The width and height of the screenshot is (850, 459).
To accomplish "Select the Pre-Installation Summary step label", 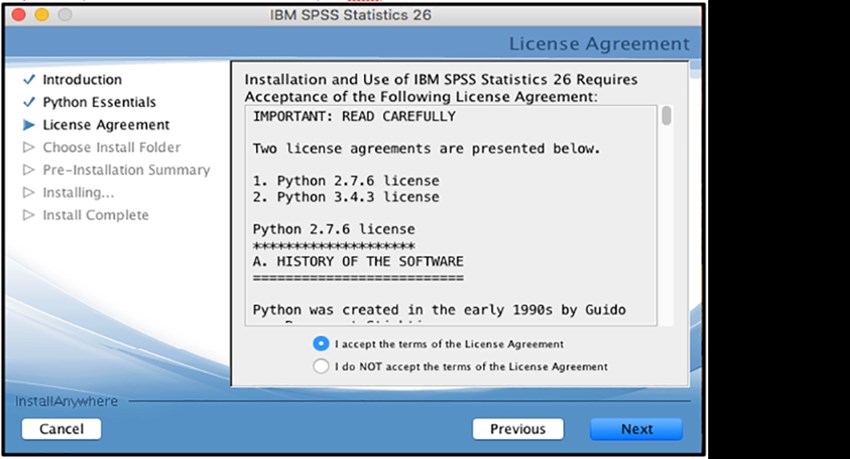I will (x=126, y=170).
